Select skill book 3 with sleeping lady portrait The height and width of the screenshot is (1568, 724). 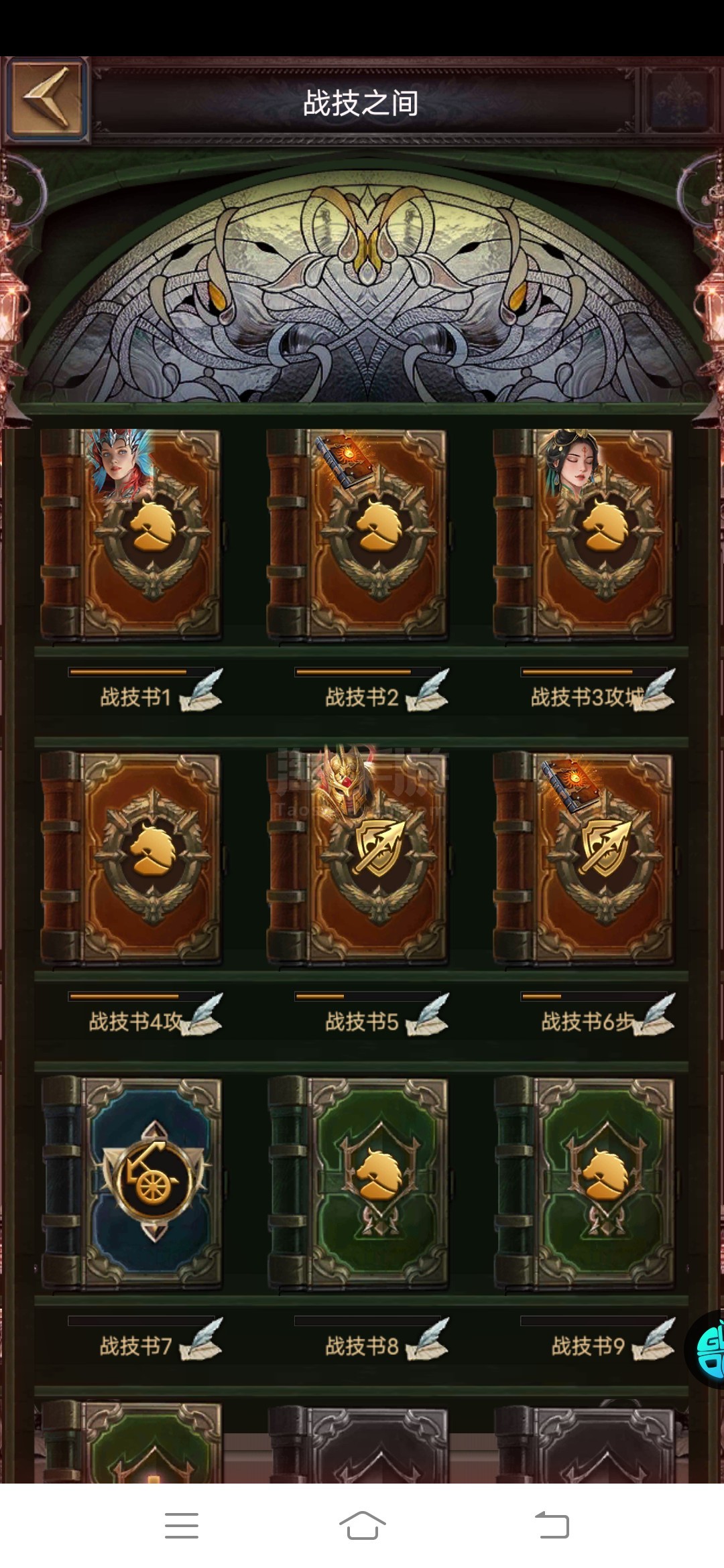tap(583, 535)
